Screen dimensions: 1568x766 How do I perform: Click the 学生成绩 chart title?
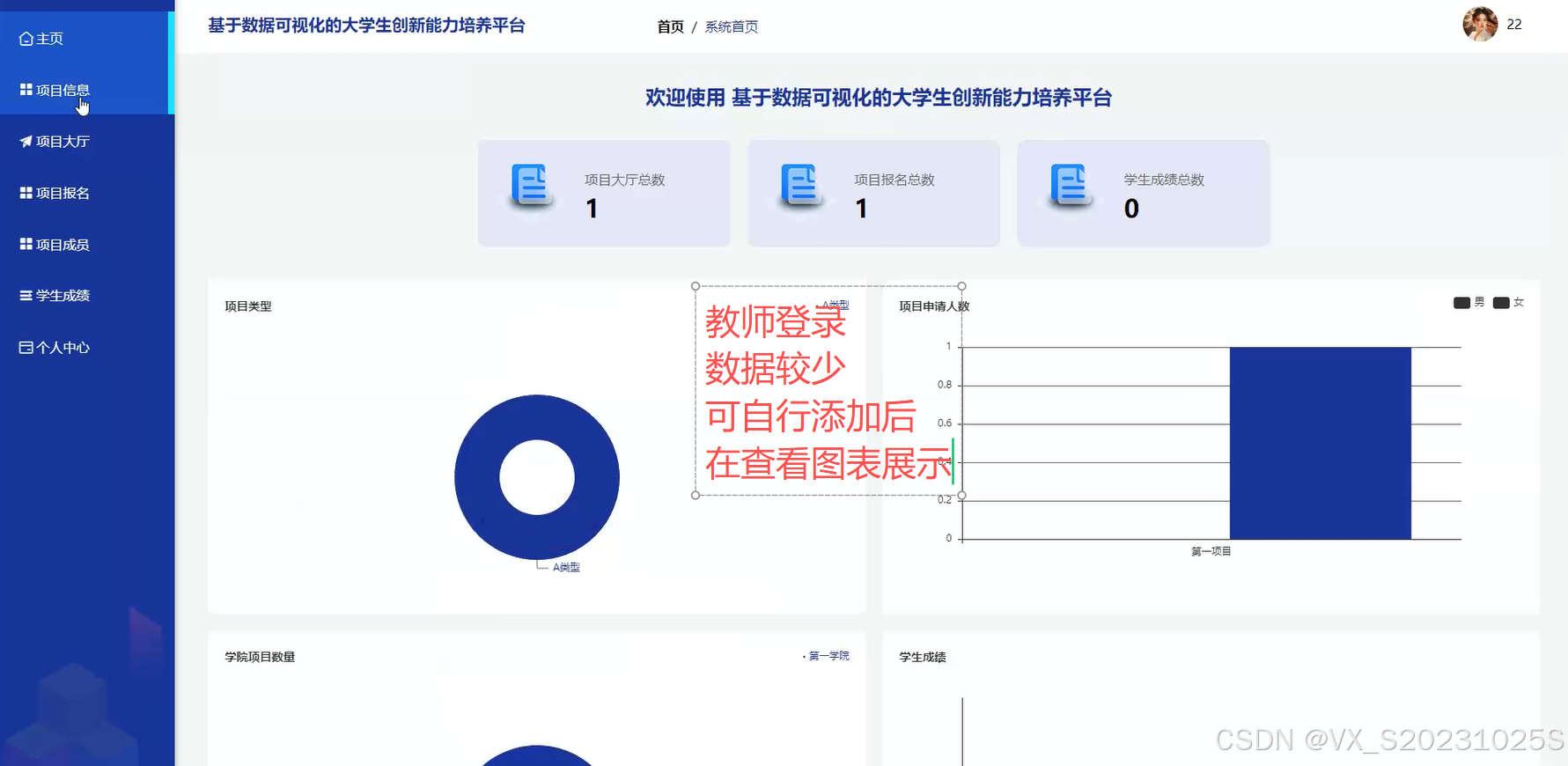coord(923,657)
